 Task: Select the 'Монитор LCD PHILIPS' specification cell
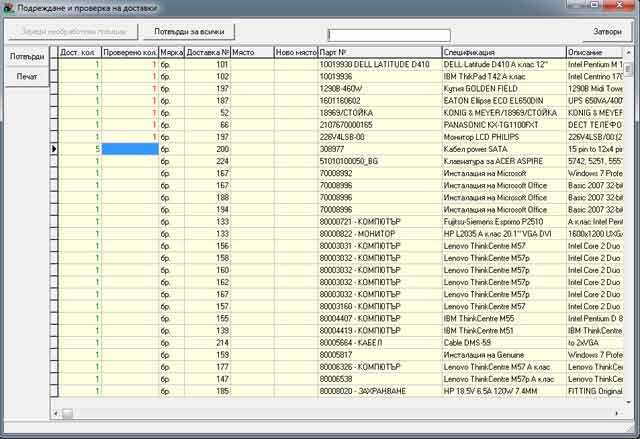point(502,136)
